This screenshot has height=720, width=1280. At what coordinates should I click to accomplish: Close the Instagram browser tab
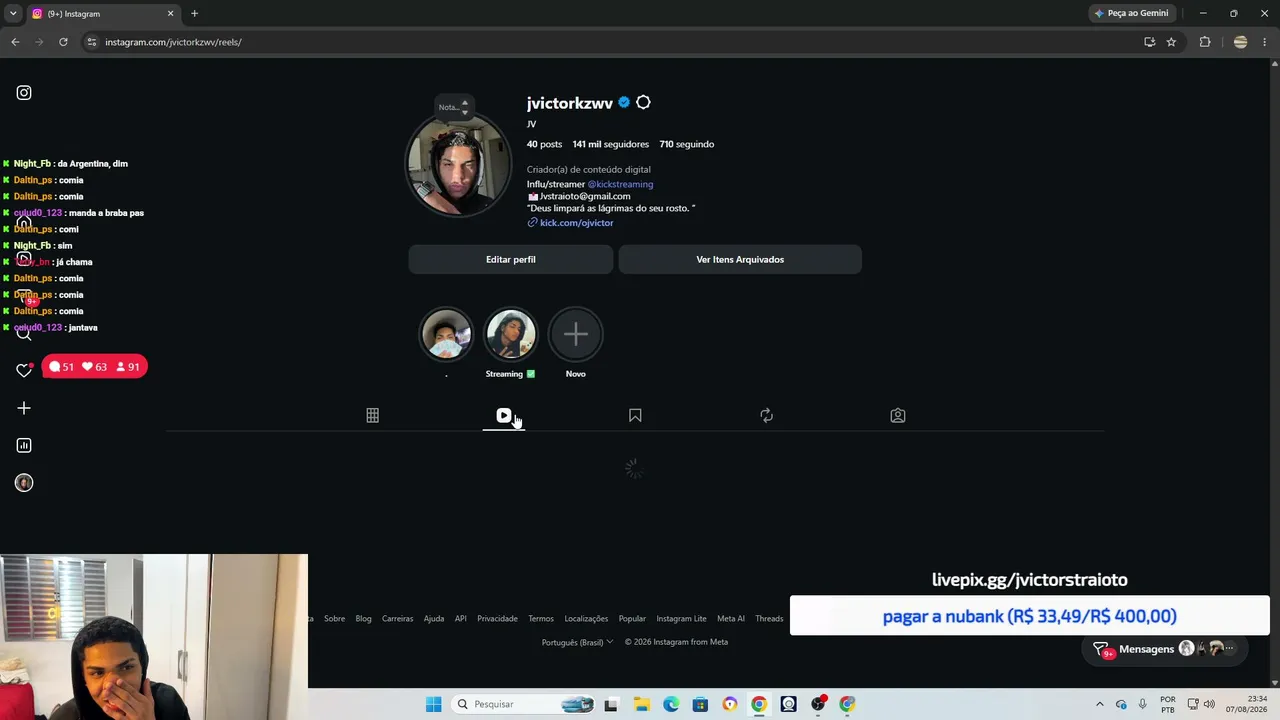170,14
